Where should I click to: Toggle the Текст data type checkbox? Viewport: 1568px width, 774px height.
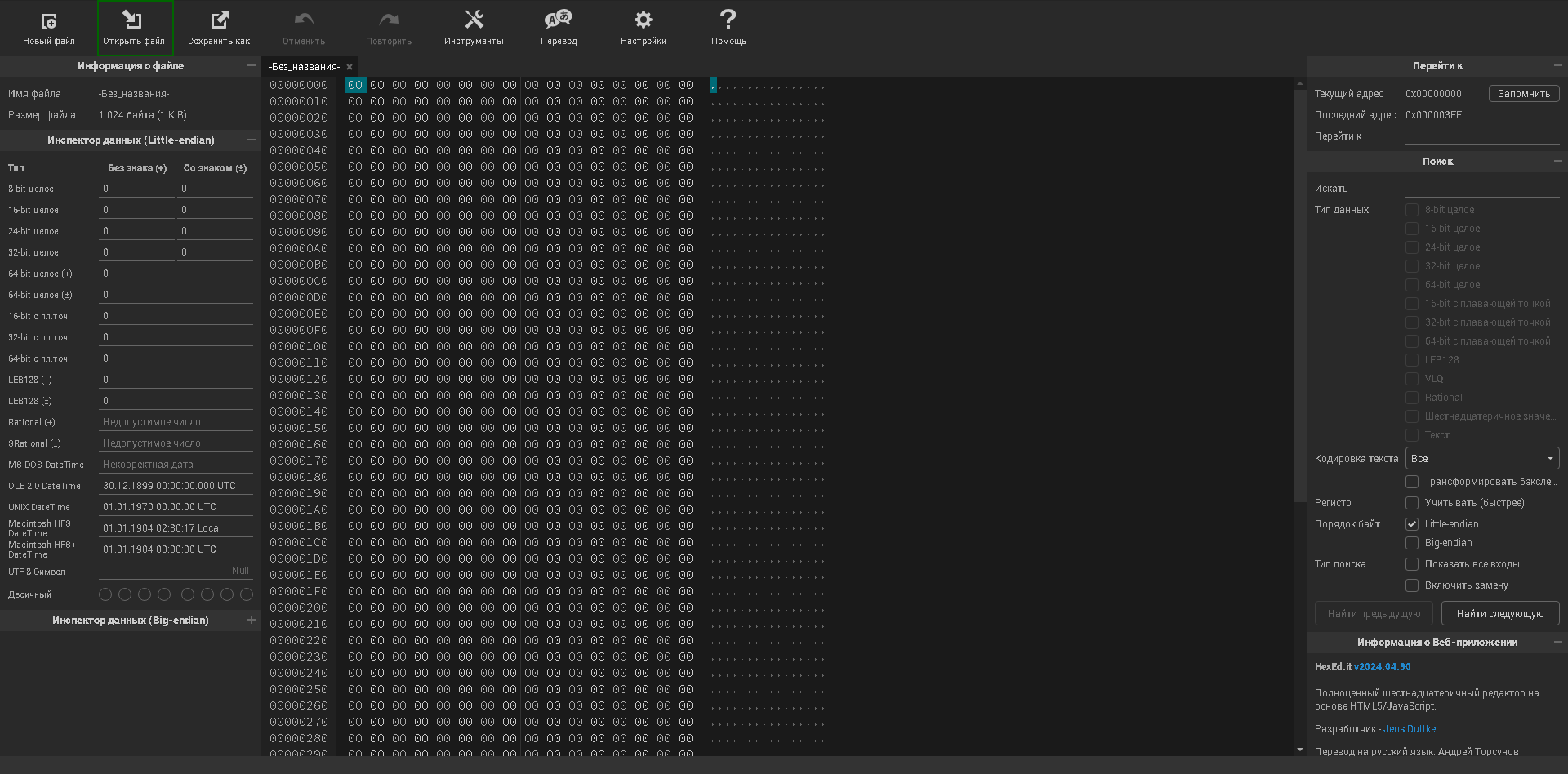tap(1412, 435)
